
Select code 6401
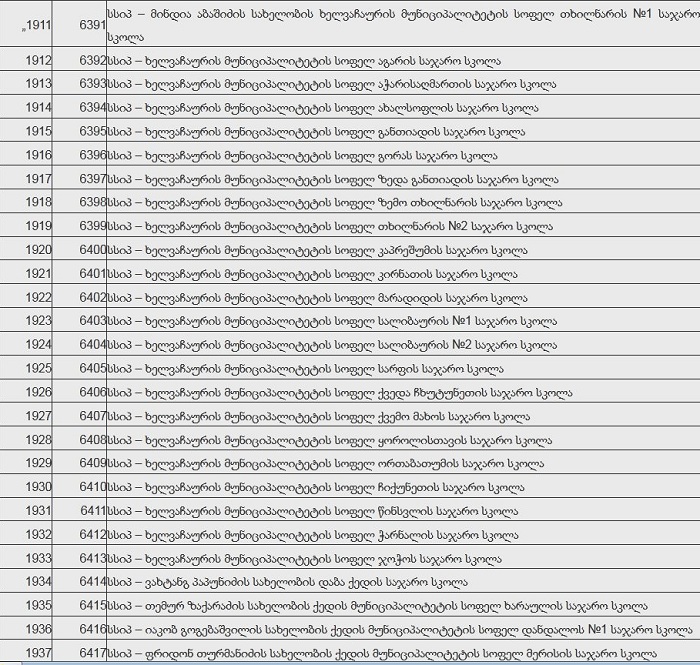pos(93,274)
